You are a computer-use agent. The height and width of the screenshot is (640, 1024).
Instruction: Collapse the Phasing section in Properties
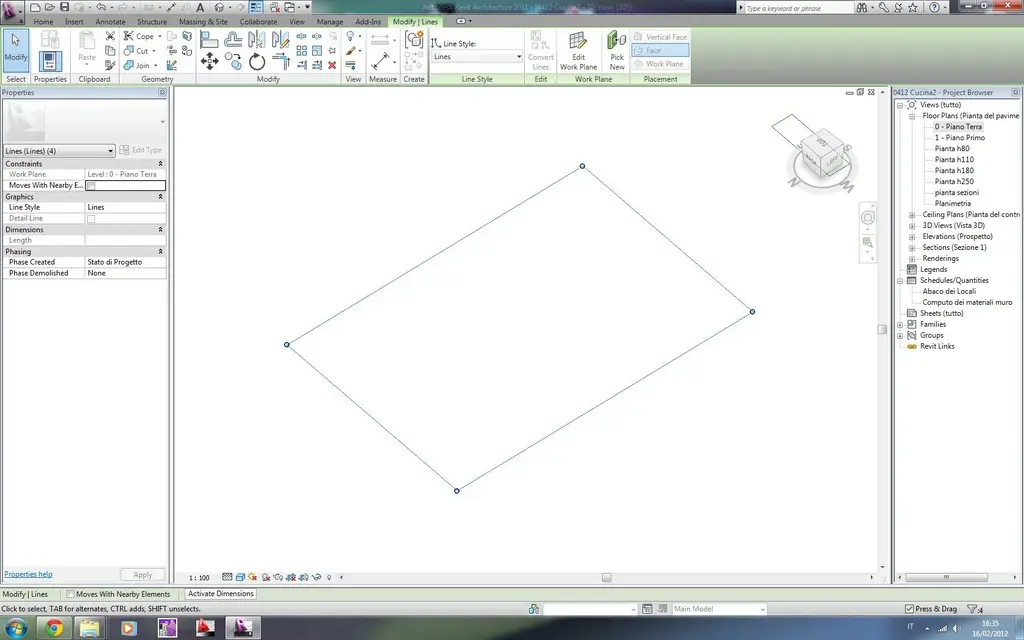click(x=161, y=251)
